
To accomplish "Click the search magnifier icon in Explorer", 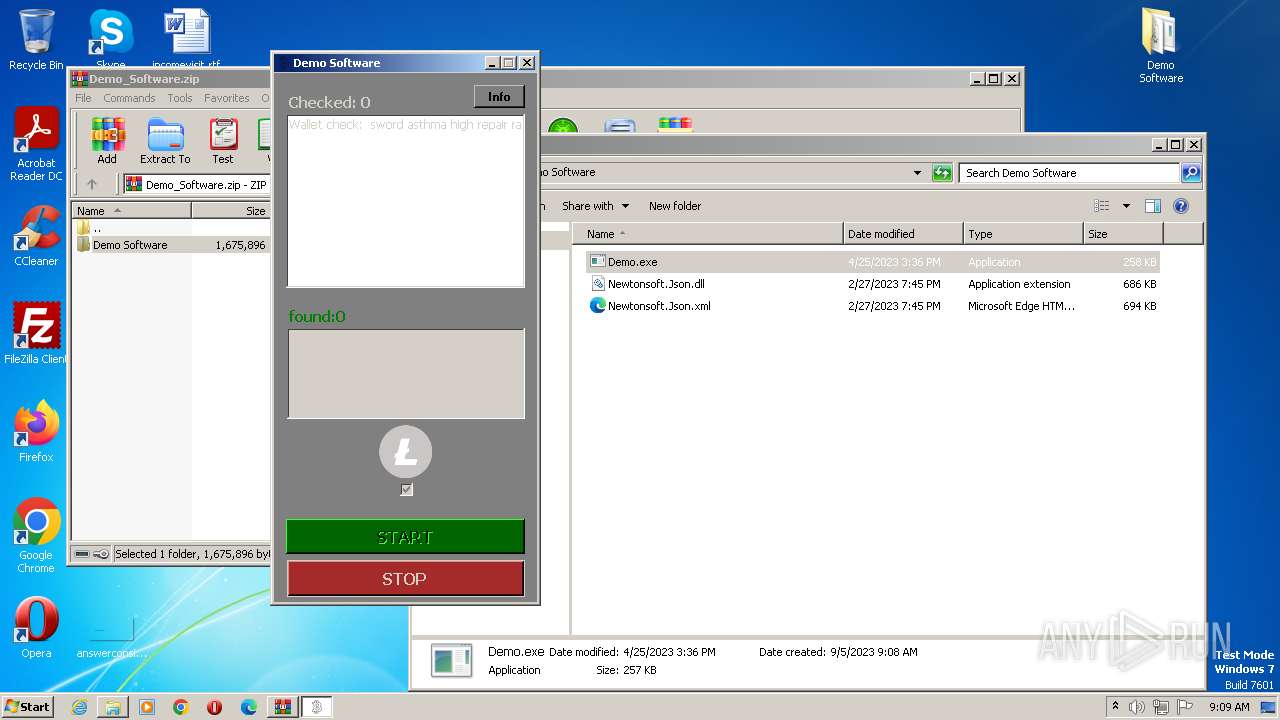I will [1191, 173].
